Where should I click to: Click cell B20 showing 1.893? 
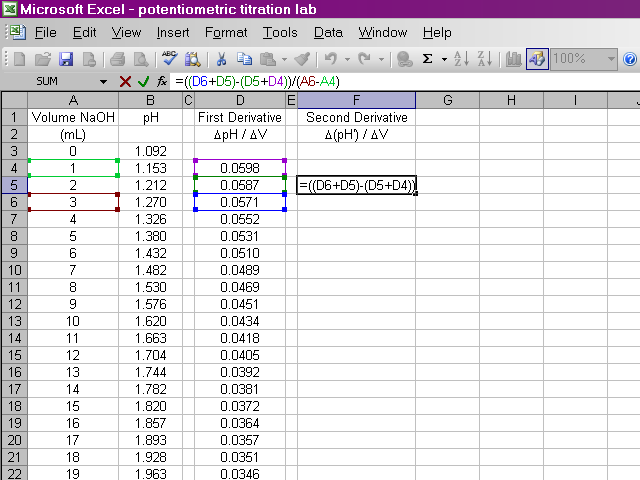pos(151,440)
